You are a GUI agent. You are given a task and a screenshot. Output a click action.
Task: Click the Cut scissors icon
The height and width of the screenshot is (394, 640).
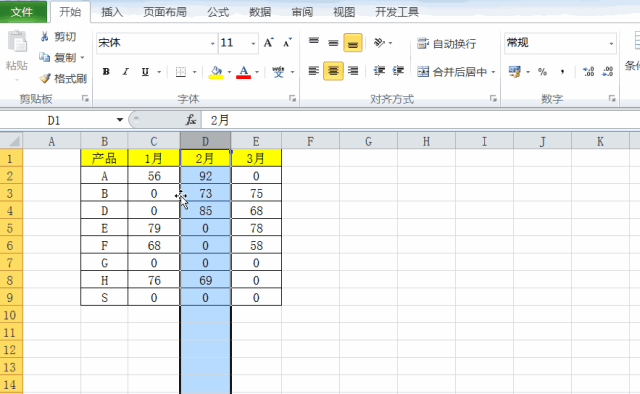[44, 37]
